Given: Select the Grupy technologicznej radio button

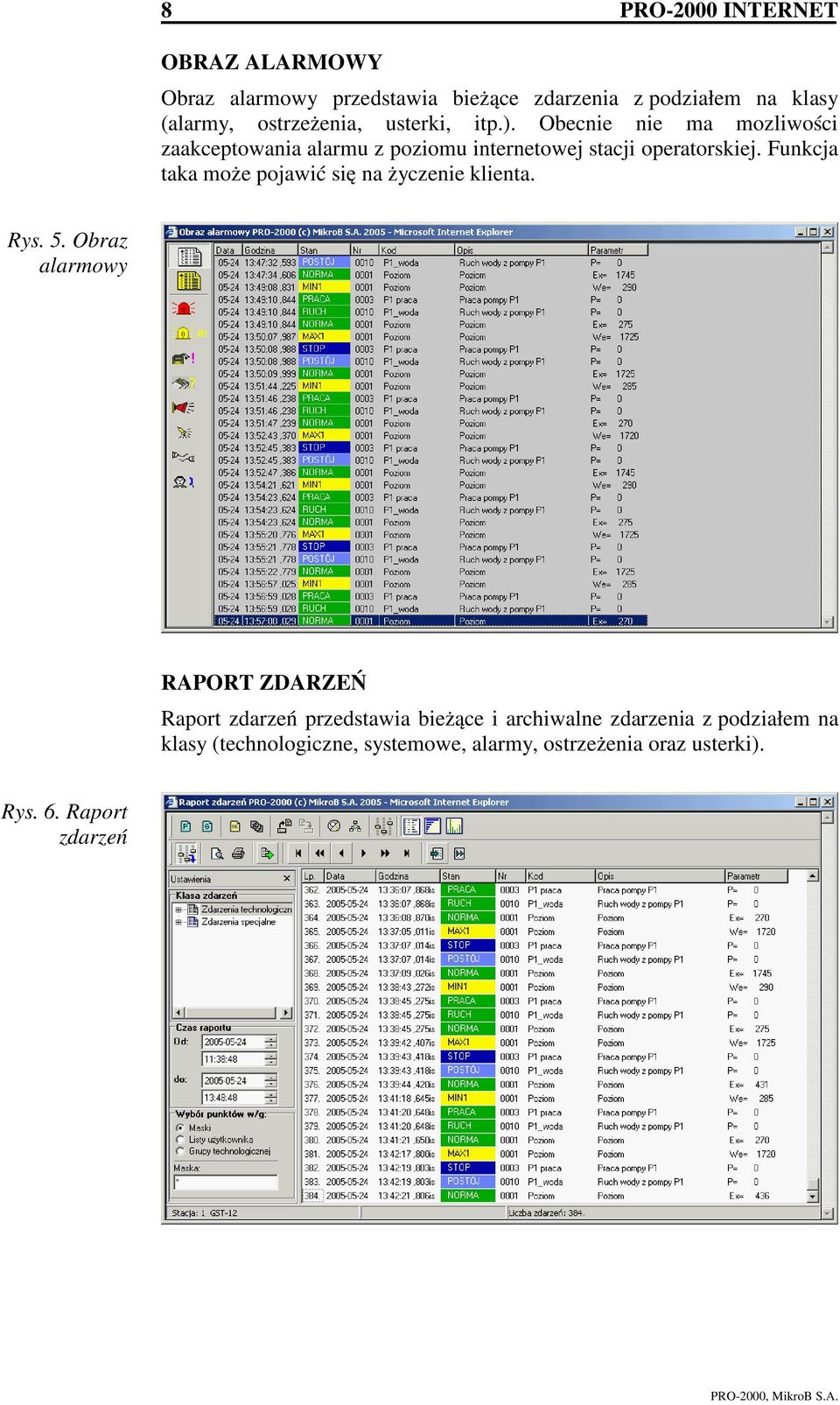Looking at the screenshot, I should tap(180, 1151).
